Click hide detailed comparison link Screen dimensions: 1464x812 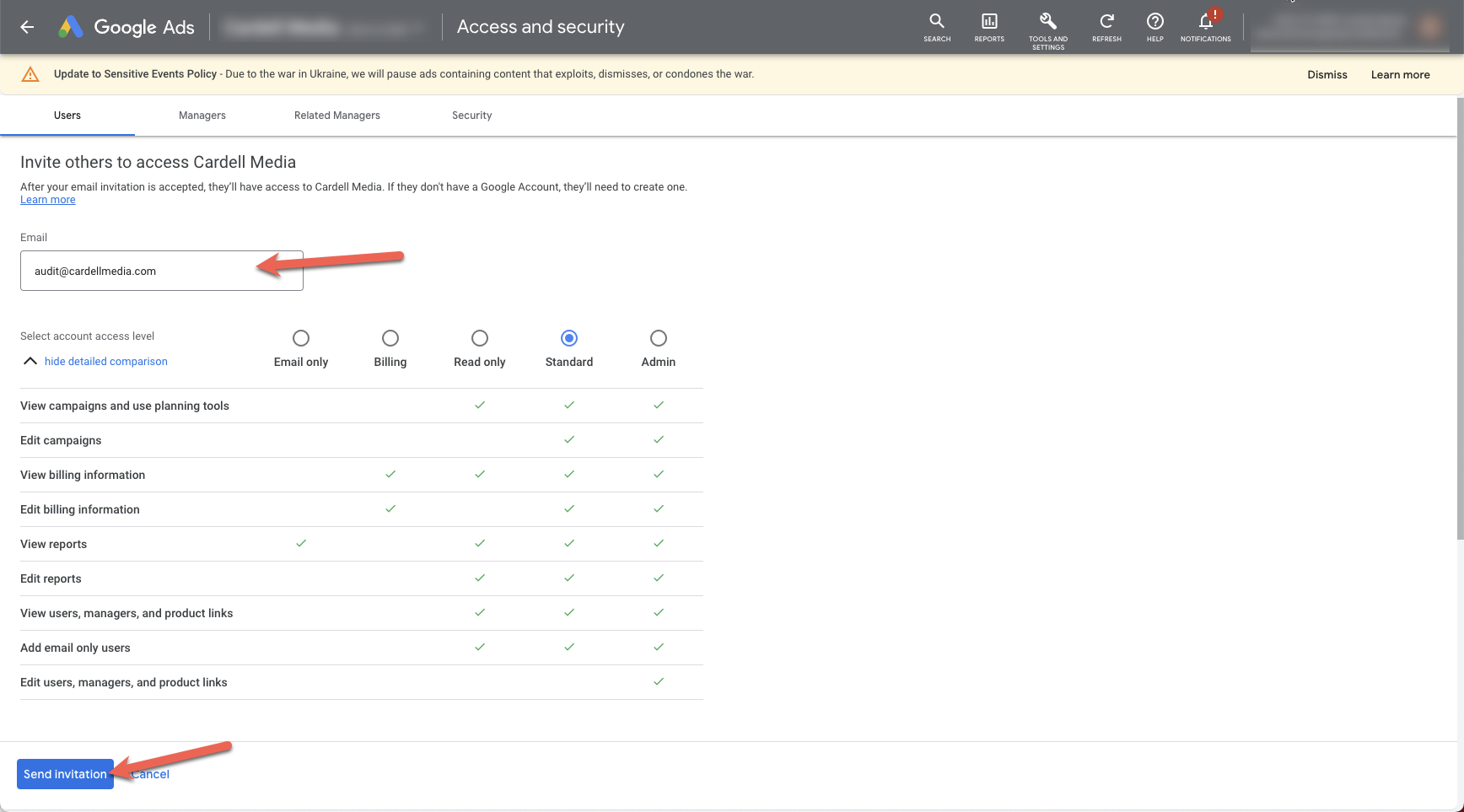coord(106,362)
